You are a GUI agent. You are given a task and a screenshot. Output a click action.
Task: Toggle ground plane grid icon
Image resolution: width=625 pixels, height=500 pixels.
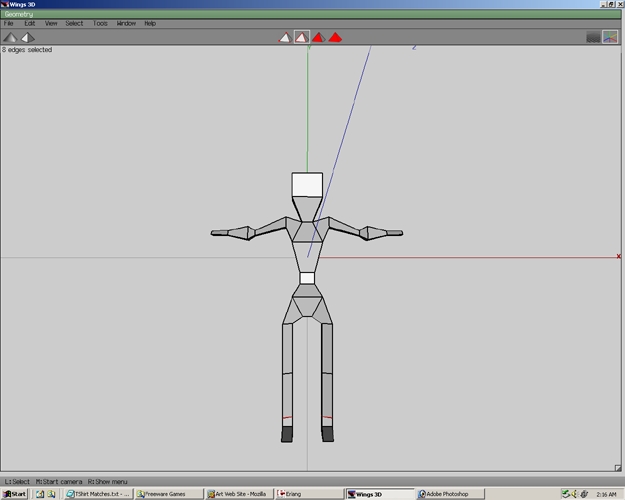click(x=593, y=37)
